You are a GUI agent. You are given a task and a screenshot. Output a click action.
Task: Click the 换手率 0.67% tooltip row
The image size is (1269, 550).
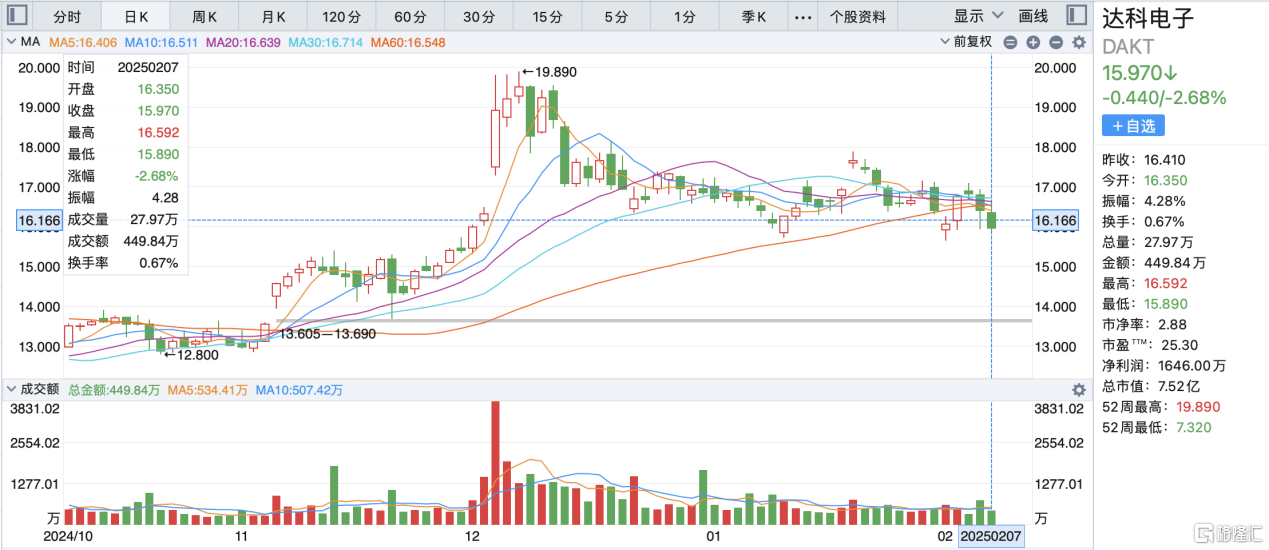[123, 263]
